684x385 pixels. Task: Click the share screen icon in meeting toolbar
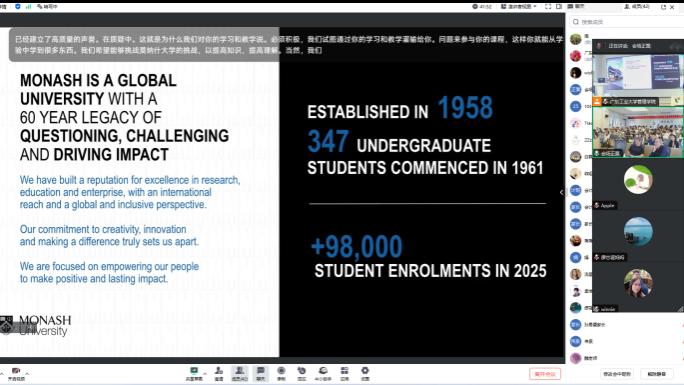pos(194,373)
